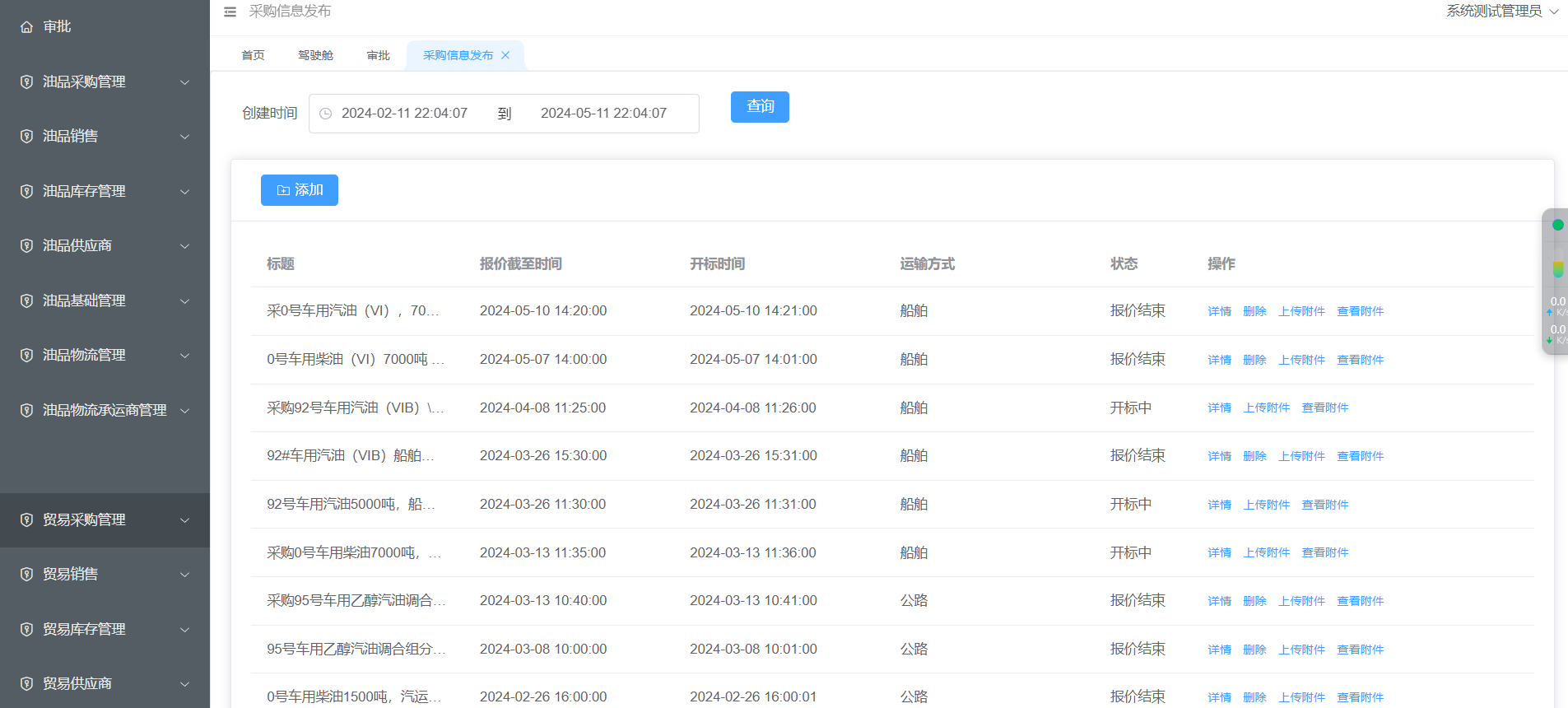Close the 采购信息发布 tab

click(x=505, y=55)
